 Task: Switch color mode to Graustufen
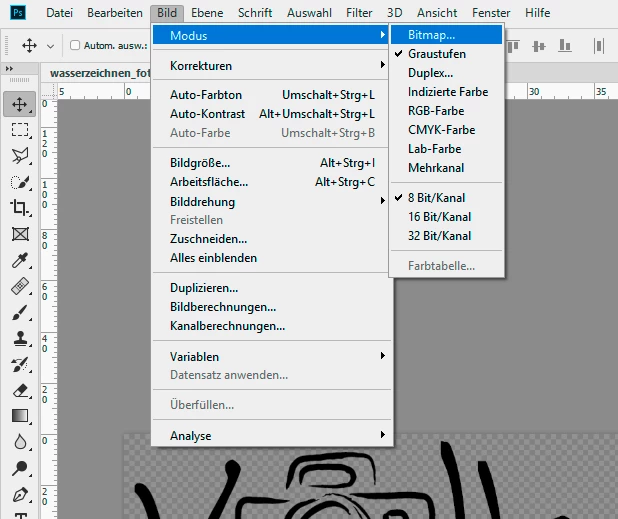coord(447,54)
